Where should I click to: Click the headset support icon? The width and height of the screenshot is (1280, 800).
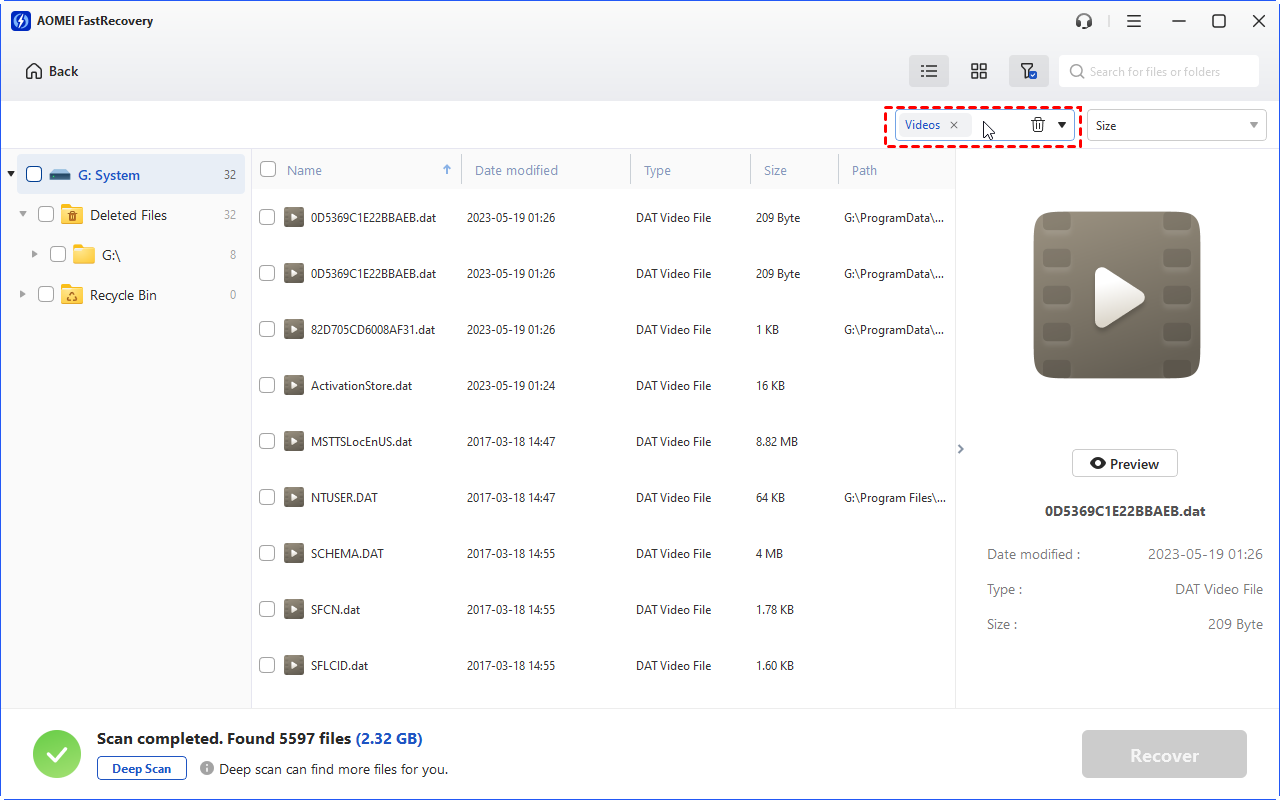(x=1084, y=20)
